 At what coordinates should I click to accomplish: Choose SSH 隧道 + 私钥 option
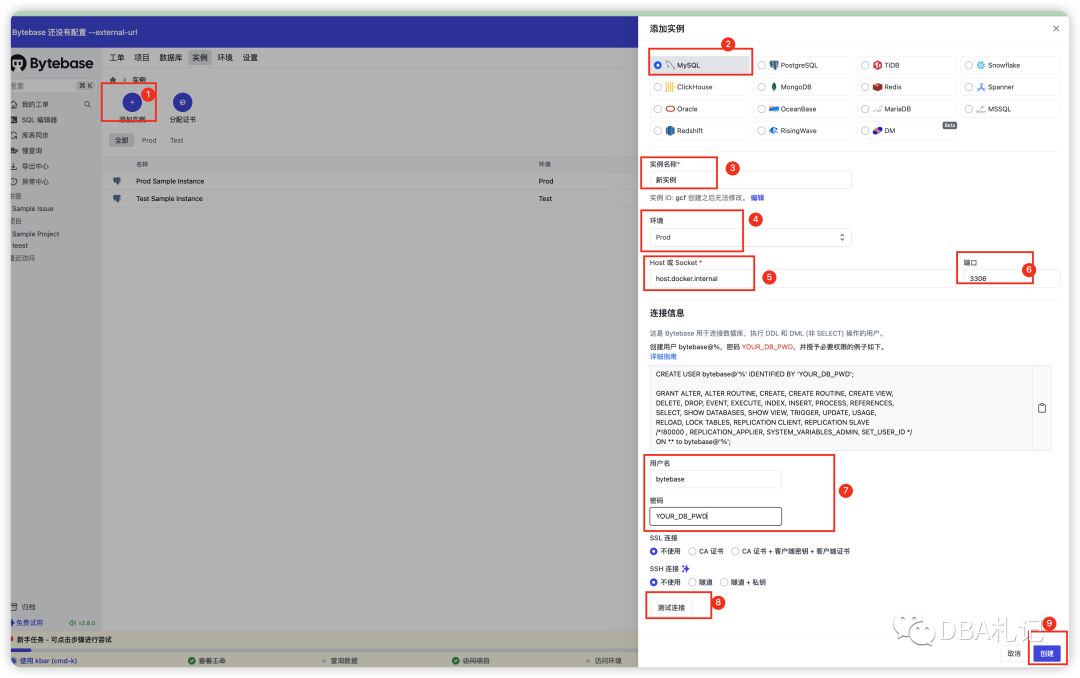click(x=742, y=582)
